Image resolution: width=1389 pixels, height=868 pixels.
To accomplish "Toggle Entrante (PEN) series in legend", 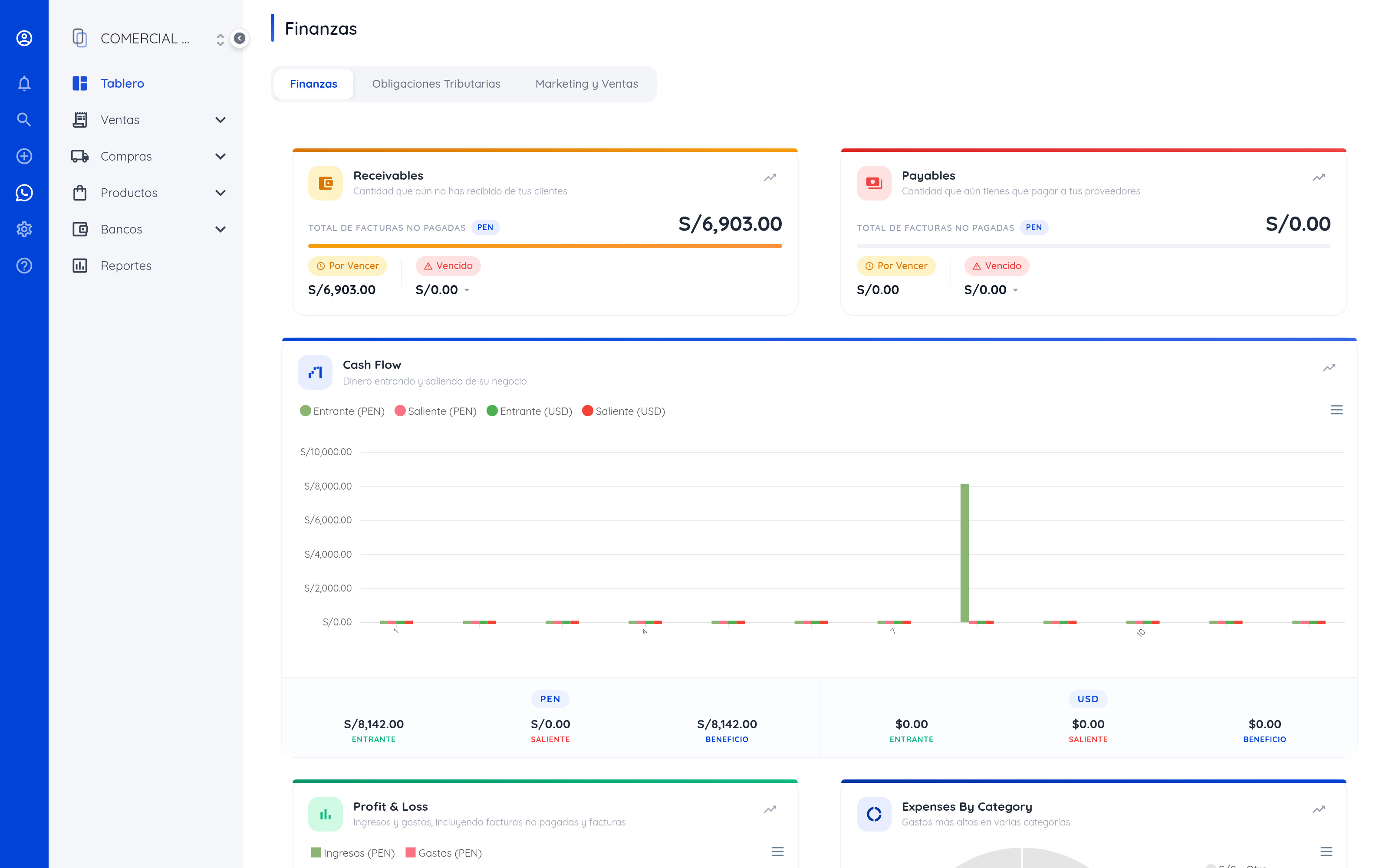I will [x=342, y=411].
